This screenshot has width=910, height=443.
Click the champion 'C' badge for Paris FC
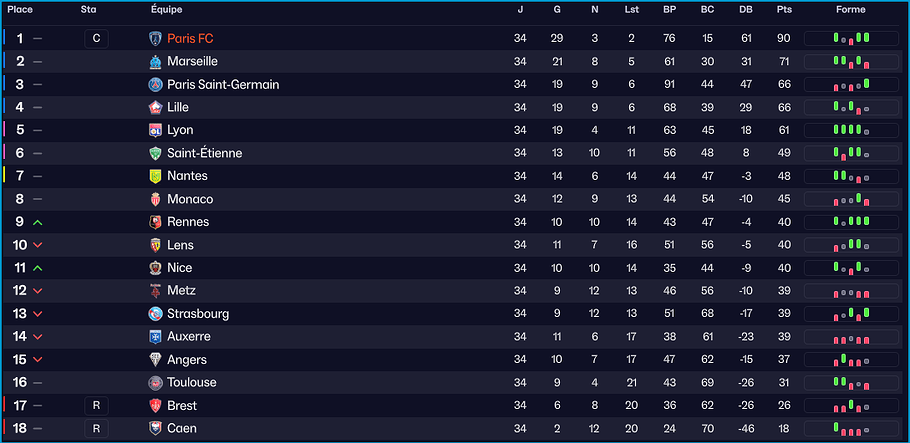coord(96,39)
